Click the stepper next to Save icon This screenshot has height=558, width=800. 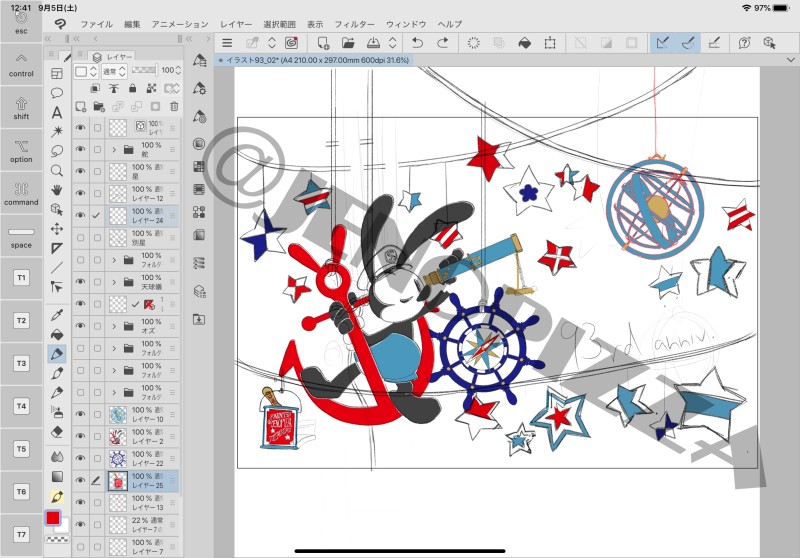[392, 43]
